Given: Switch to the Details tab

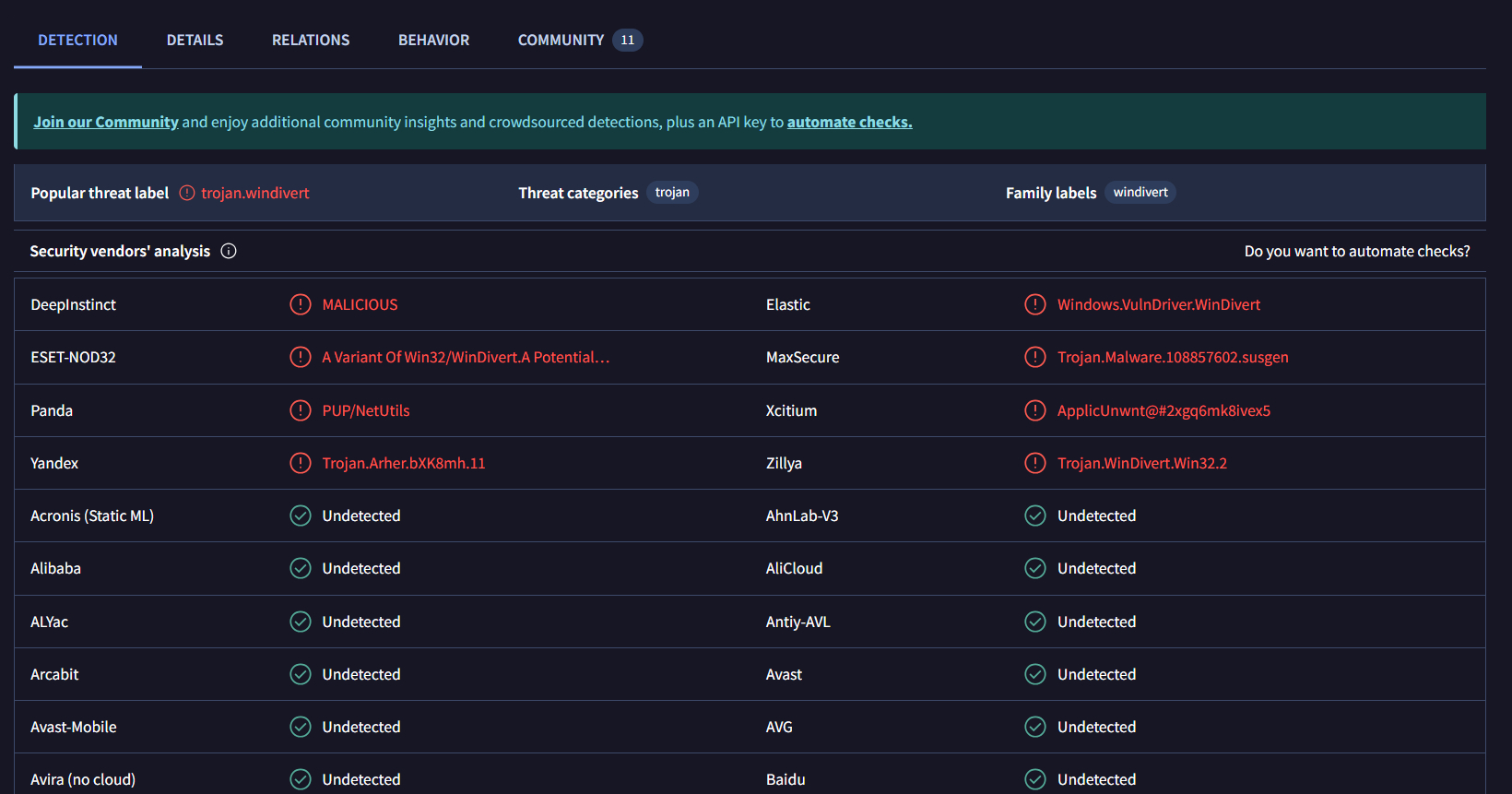Looking at the screenshot, I should [x=195, y=41].
